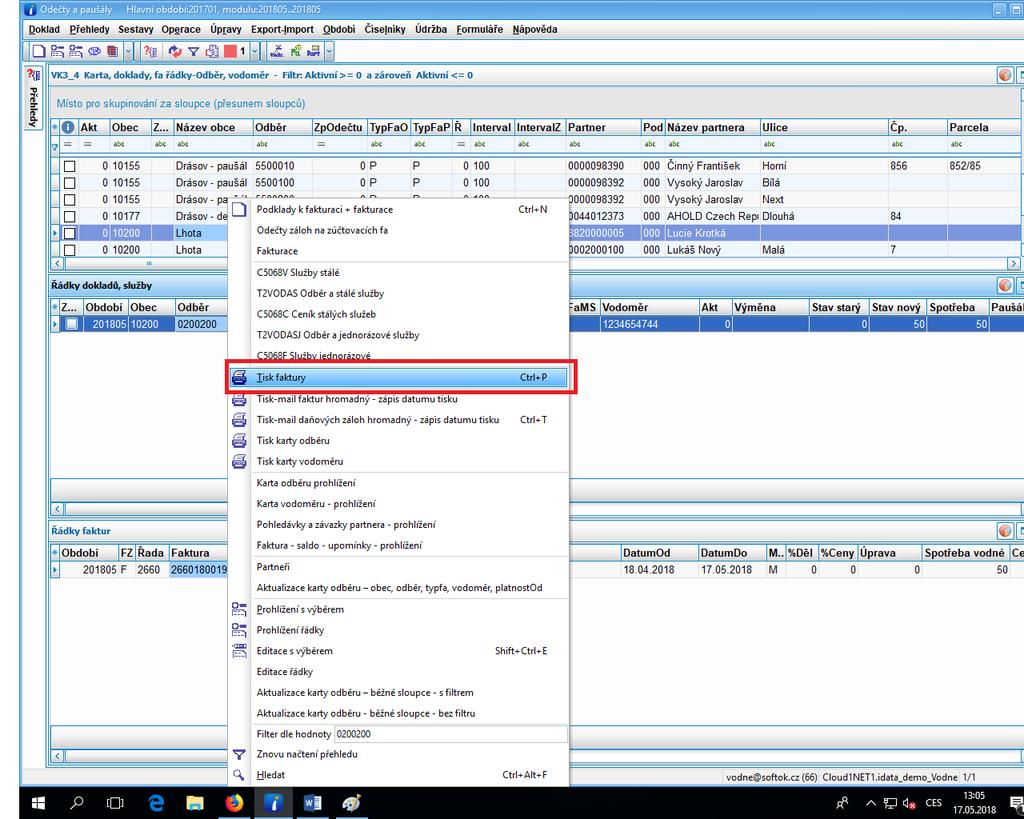Screen dimensions: 1024x819
Task: Open Firefox from the taskbar
Action: [x=234, y=803]
